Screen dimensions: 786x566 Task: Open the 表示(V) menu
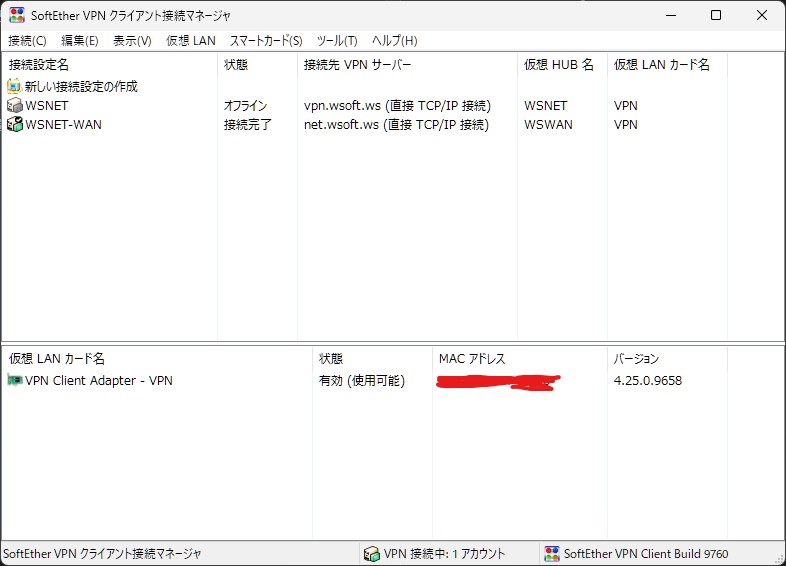click(132, 41)
